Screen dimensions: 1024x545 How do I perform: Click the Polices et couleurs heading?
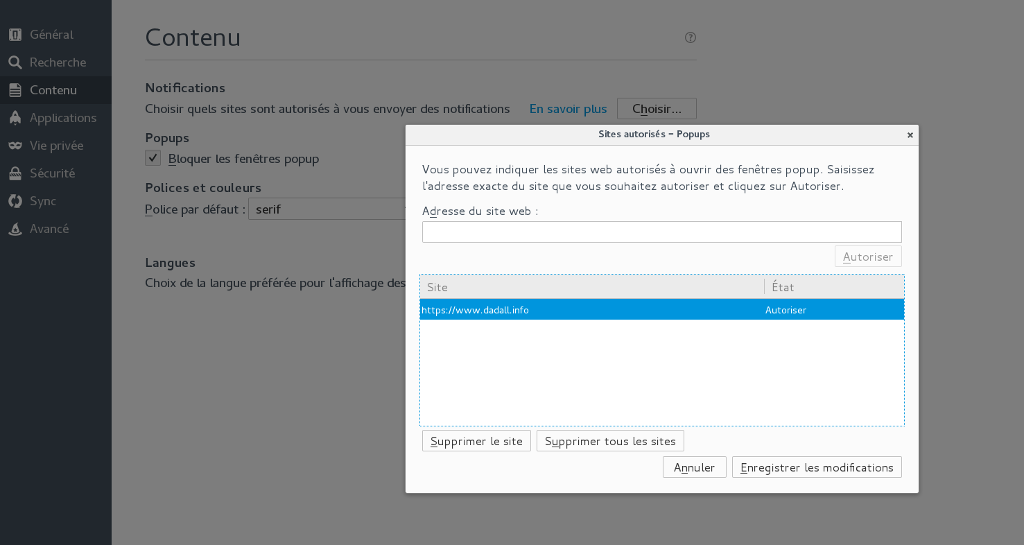[203, 188]
